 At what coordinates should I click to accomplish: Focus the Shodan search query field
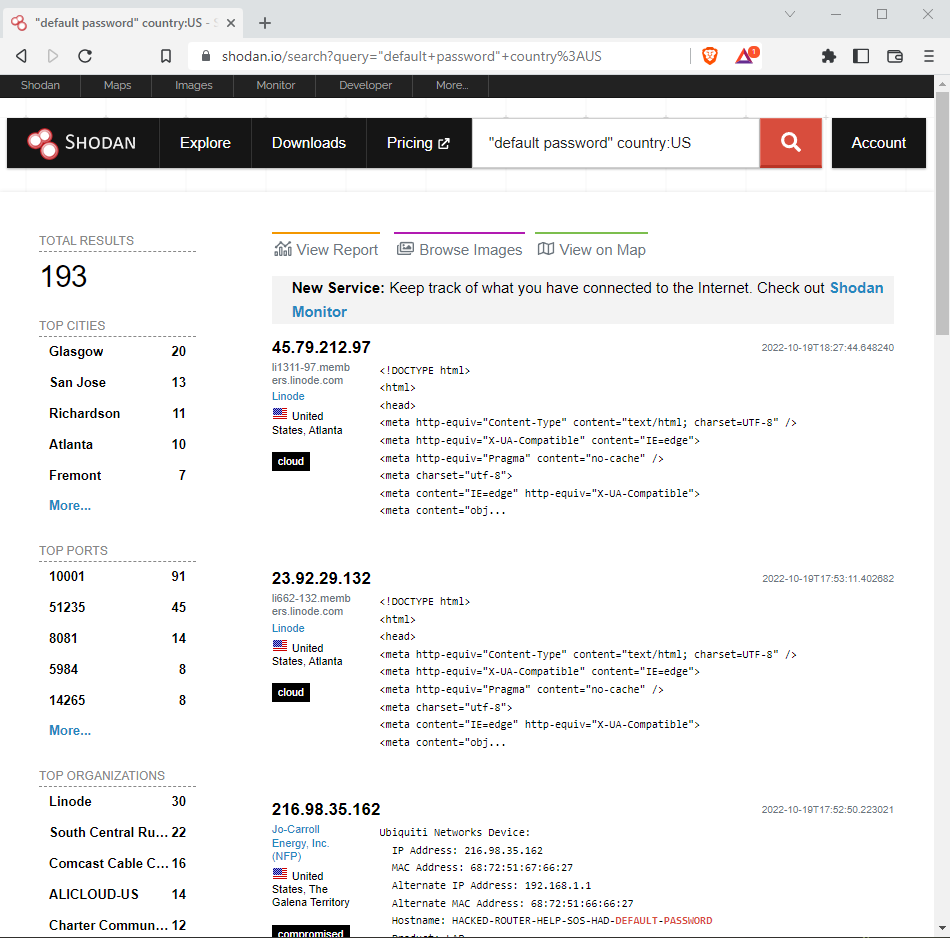click(x=615, y=143)
